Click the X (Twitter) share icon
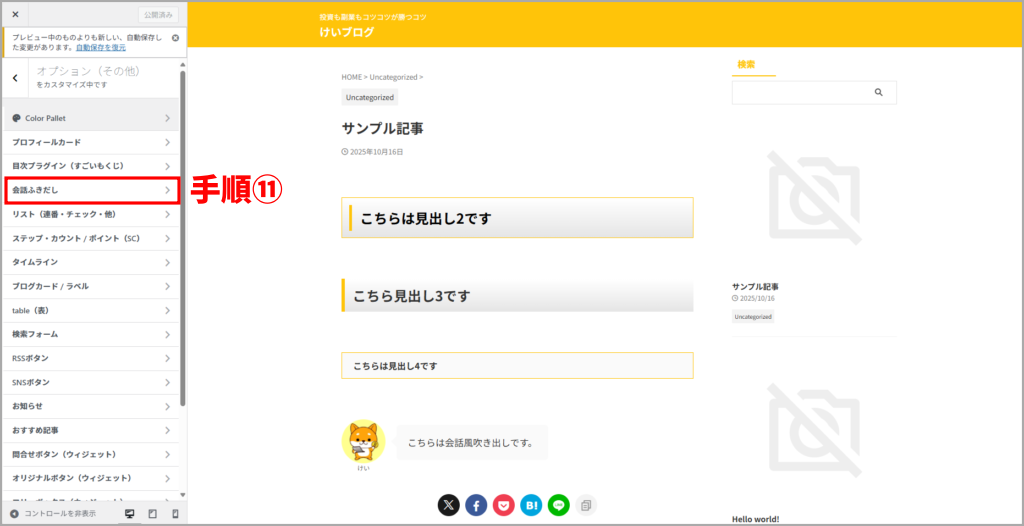The image size is (1024, 526). (449, 505)
